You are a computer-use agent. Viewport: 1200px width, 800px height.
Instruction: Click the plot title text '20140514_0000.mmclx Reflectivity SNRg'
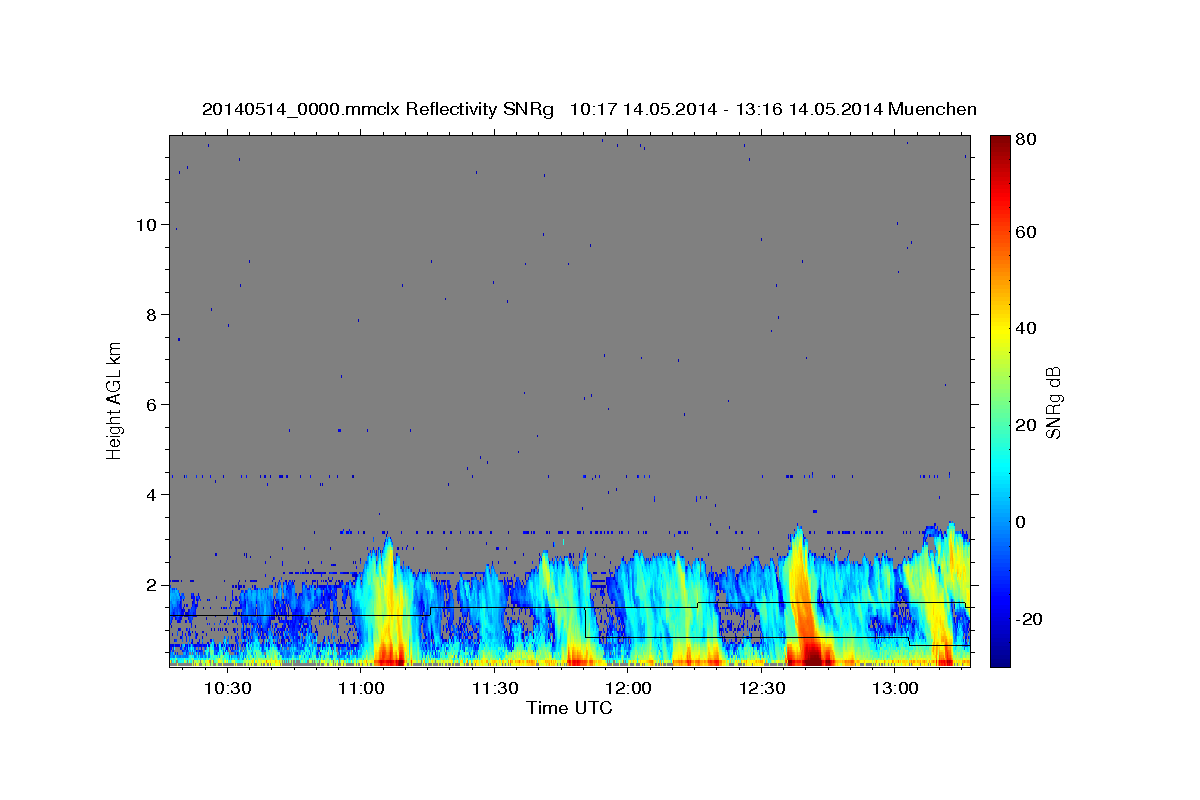point(378,109)
